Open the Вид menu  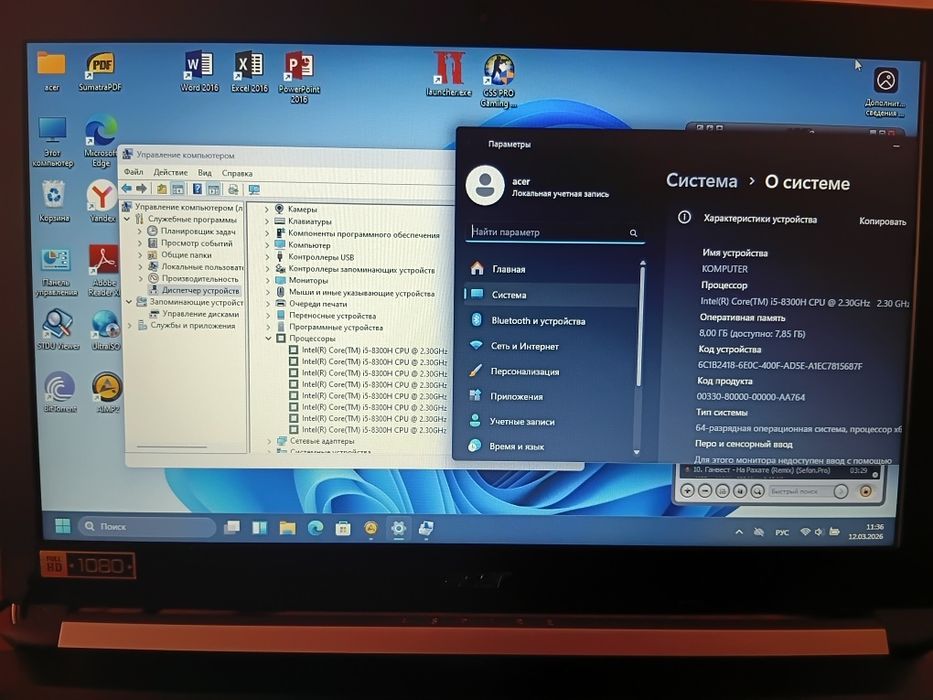pyautogui.click(x=205, y=173)
